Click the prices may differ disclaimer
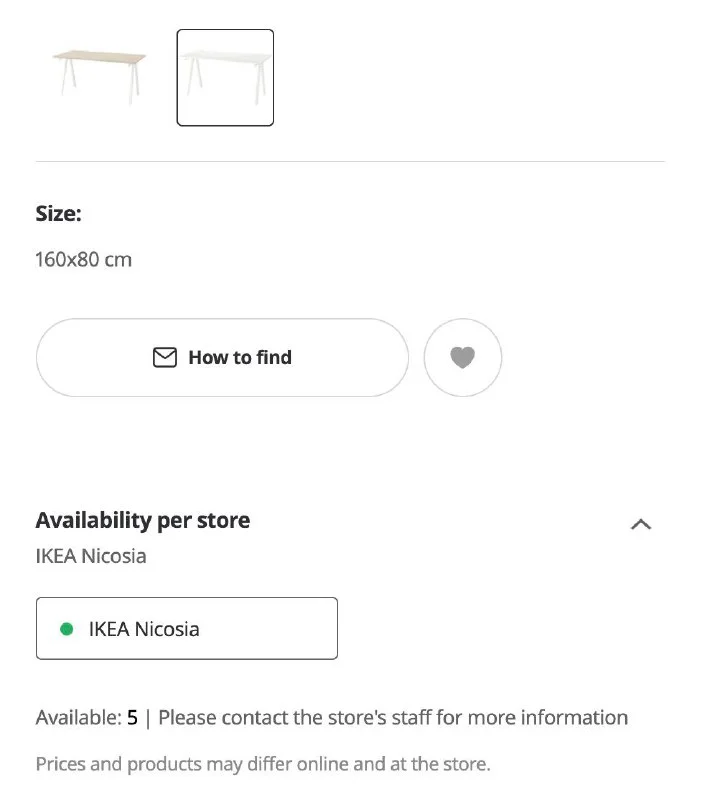Viewport: 725px width, 800px height. (263, 765)
